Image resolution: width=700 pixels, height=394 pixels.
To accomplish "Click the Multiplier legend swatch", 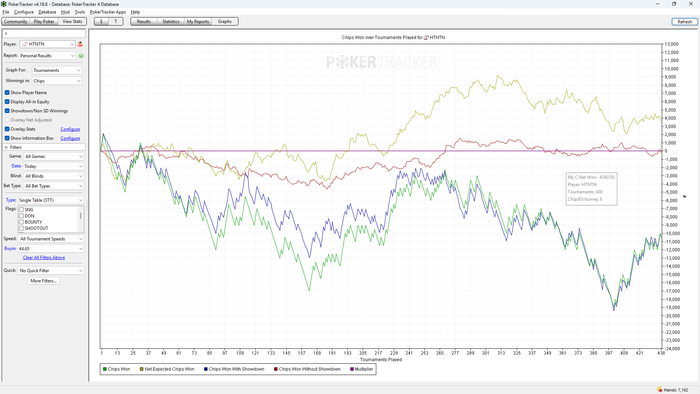I will click(352, 369).
